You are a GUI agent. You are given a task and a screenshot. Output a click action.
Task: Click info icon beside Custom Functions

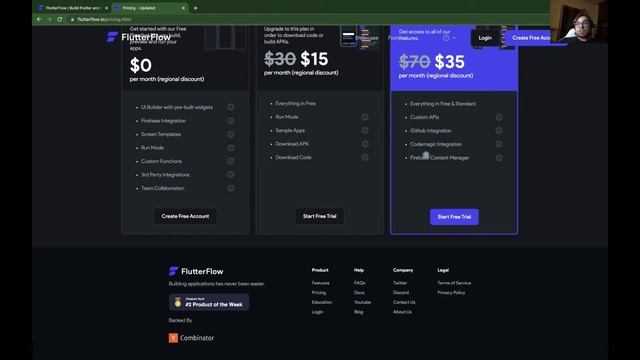click(x=231, y=161)
